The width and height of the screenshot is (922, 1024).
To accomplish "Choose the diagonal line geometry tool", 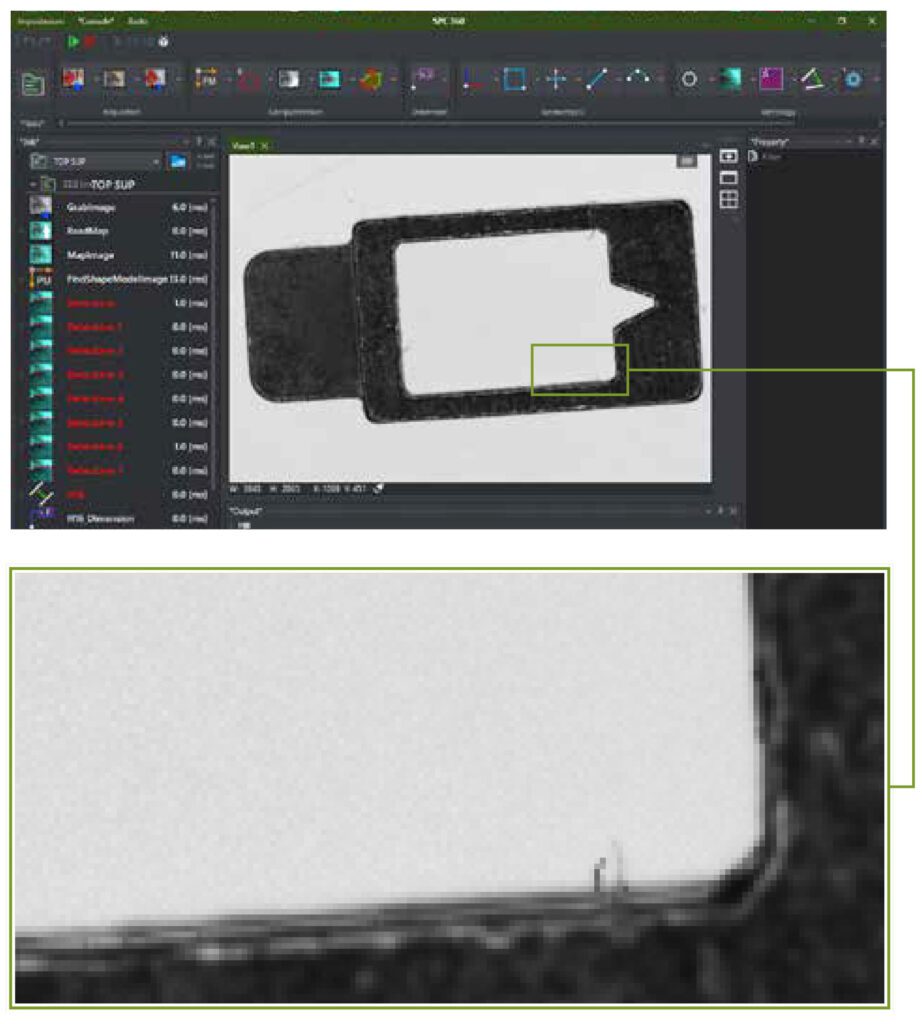I will pos(597,81).
